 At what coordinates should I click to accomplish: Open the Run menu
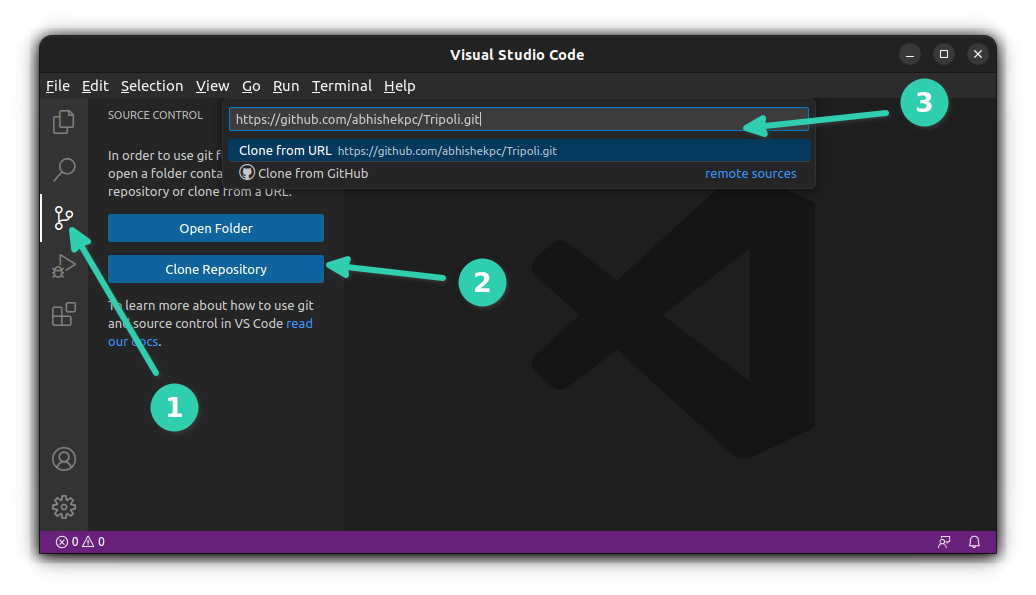point(286,86)
